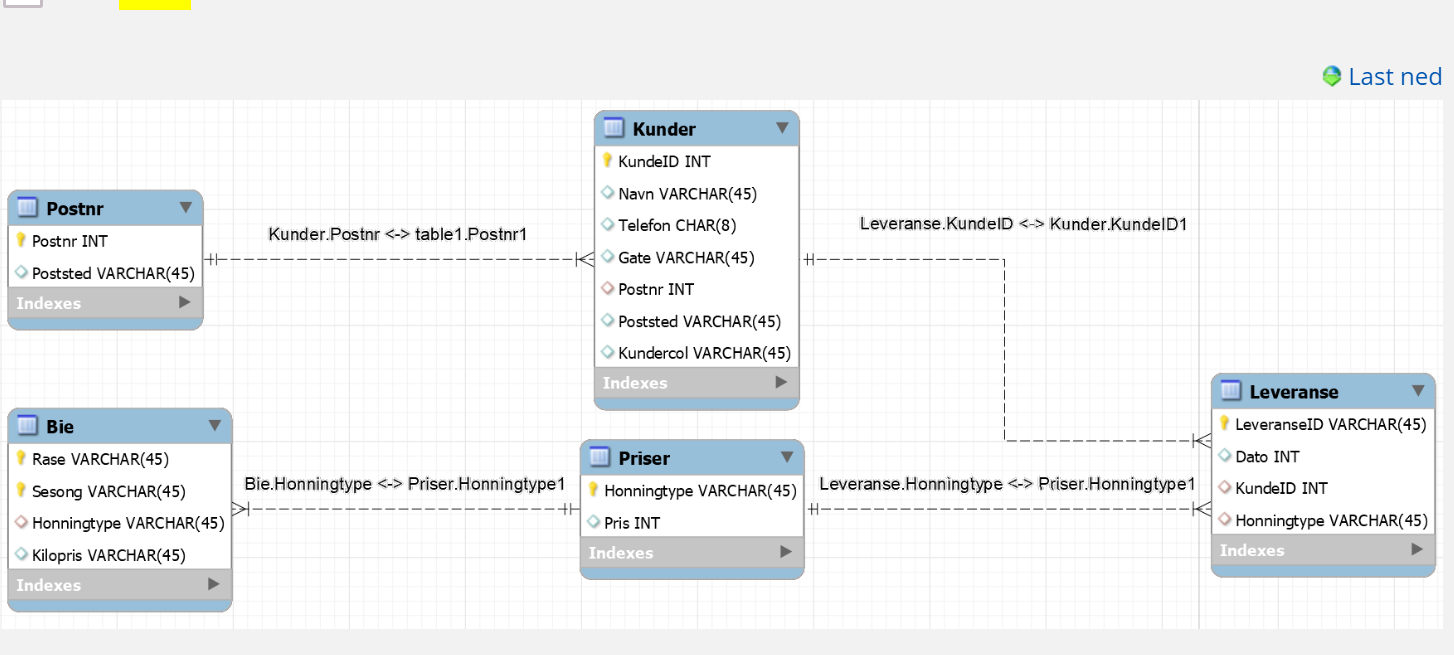1454x655 pixels.
Task: Click the diamond icon beside Kilopris VARCHAR(45)
Action: point(21,554)
